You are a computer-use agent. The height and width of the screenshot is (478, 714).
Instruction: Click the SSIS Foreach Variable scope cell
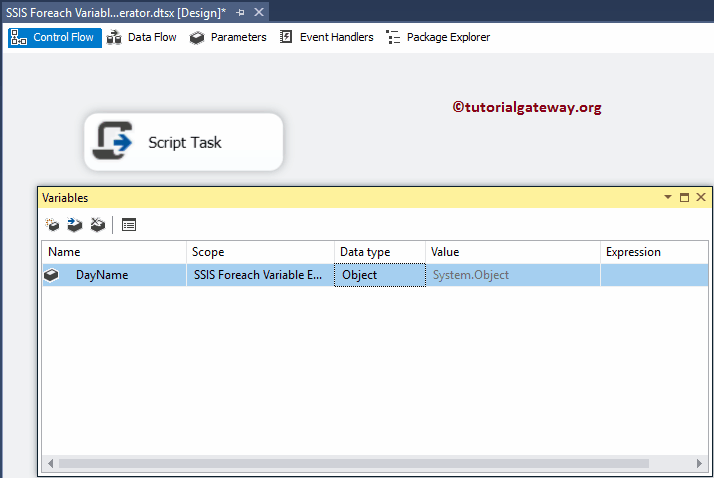tap(260, 275)
